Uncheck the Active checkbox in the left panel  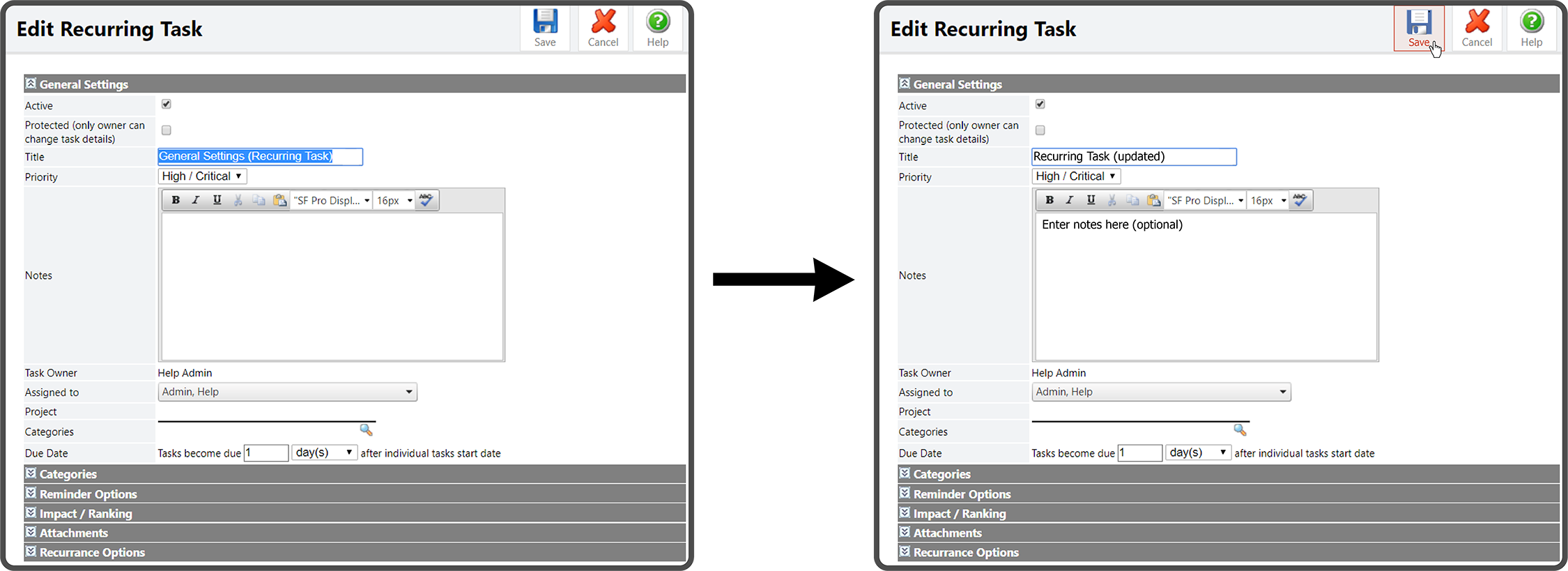point(166,104)
